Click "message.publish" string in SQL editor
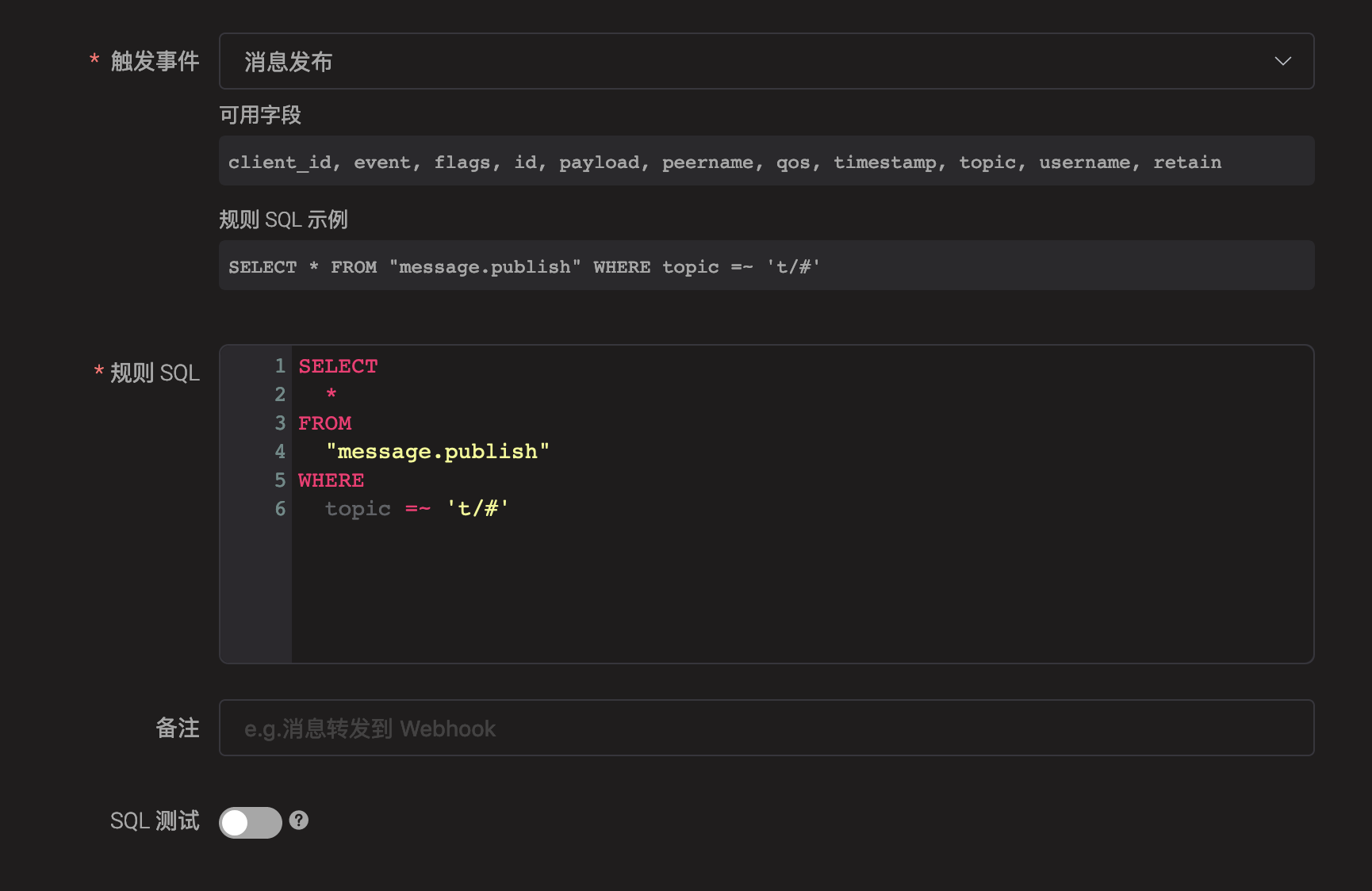This screenshot has width=1372, height=891. pyautogui.click(x=437, y=452)
